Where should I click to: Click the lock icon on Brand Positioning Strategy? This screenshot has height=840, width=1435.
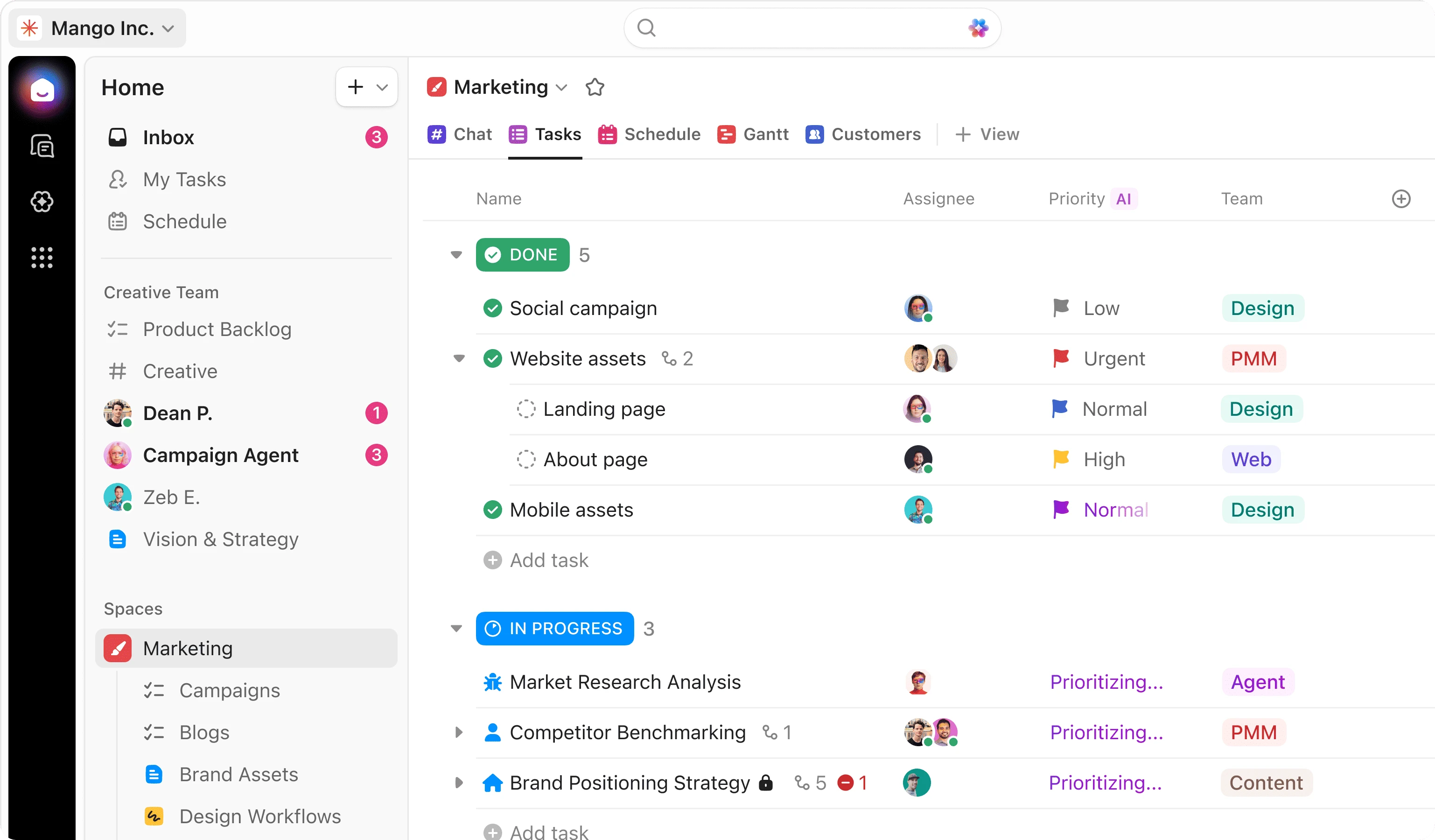pos(766,783)
